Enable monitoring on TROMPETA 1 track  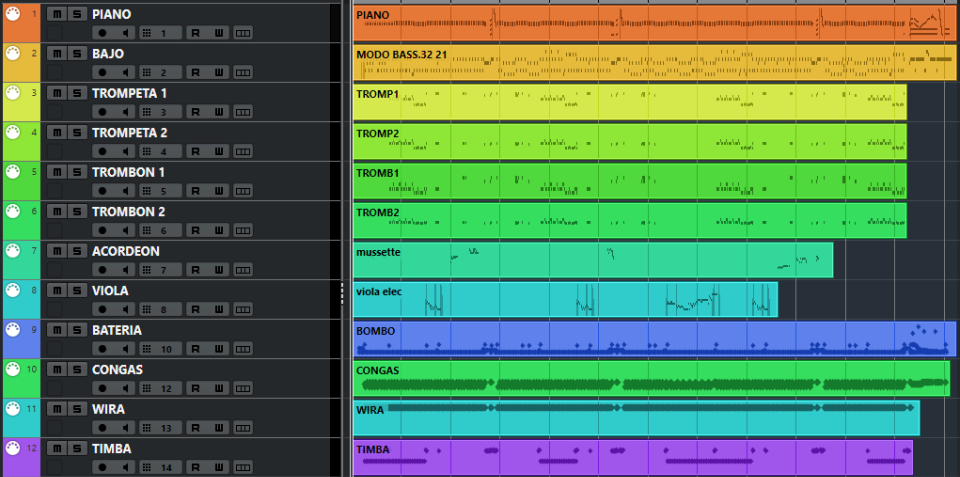tap(126, 112)
